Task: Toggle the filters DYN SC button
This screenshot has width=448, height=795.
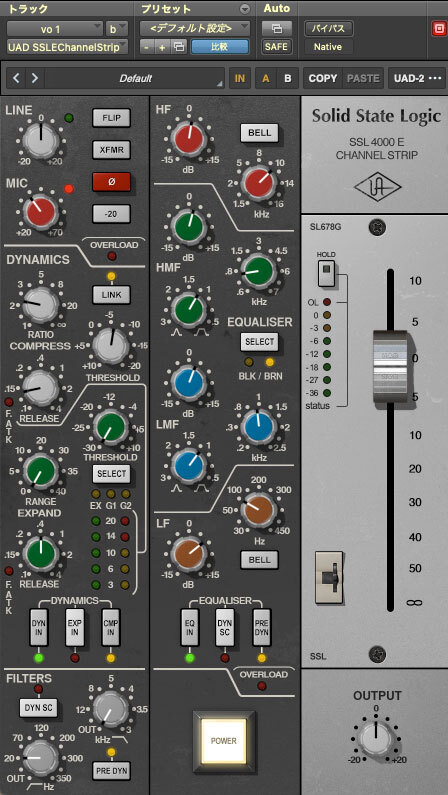Action: click(39, 708)
